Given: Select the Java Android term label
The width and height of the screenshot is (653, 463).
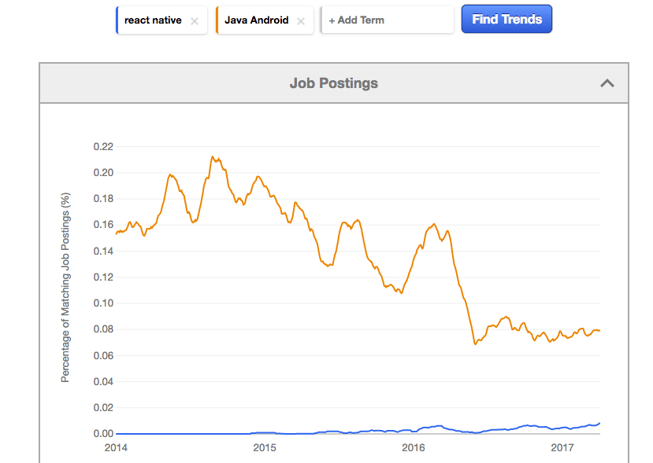Looking at the screenshot, I should coord(257,20).
